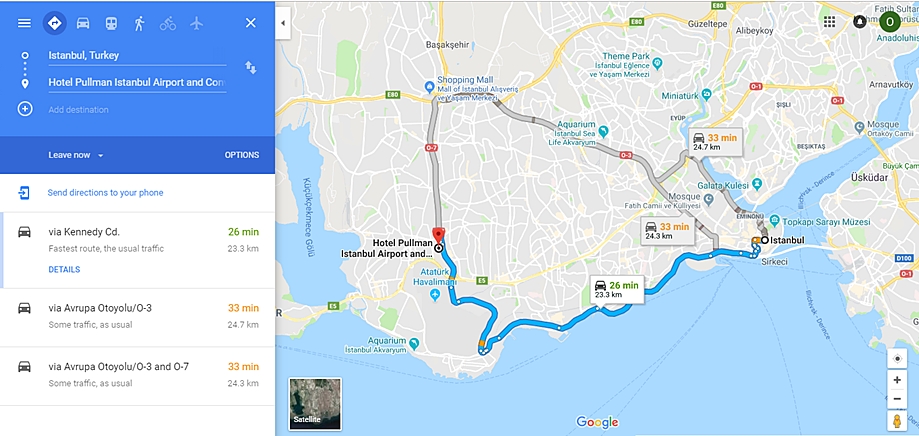Image resolution: width=919 pixels, height=436 pixels.
Task: Open the Google apps grid
Action: click(x=829, y=22)
